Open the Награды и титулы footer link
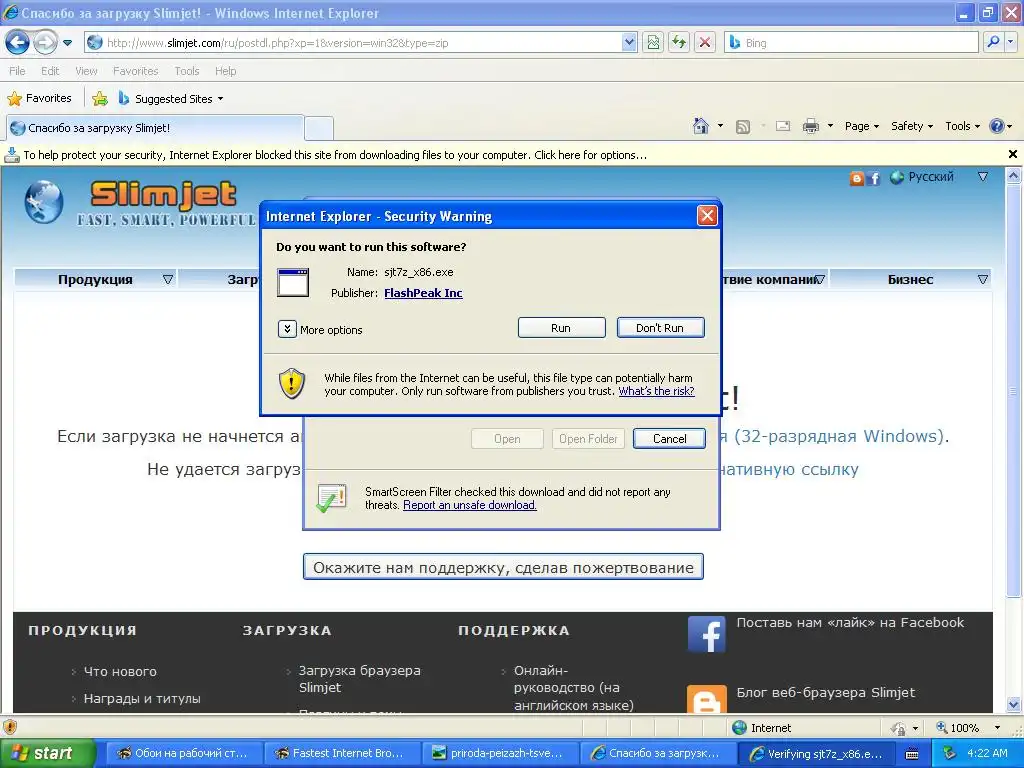The height and width of the screenshot is (768, 1024). click(x=142, y=698)
